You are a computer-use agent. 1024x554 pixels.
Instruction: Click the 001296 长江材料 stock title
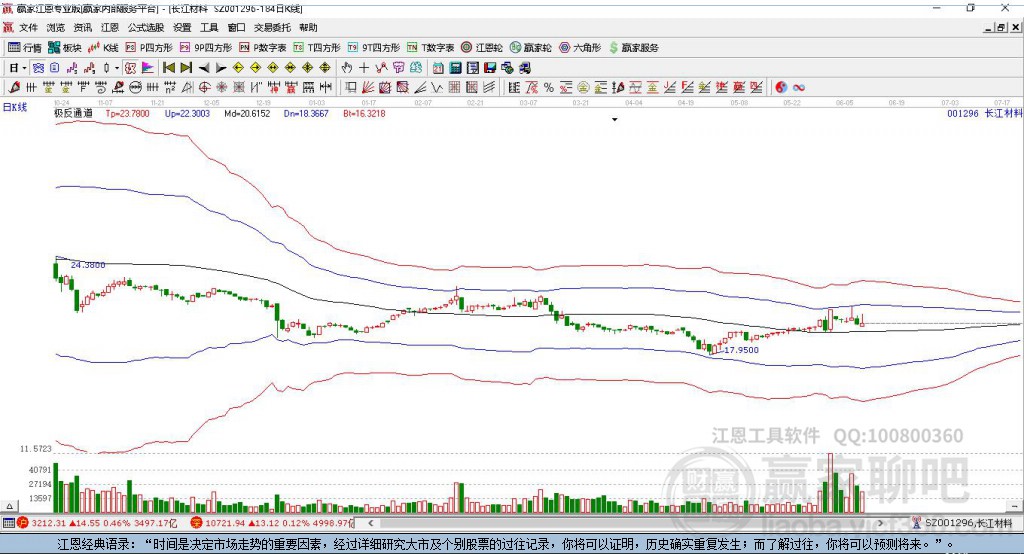click(x=985, y=113)
